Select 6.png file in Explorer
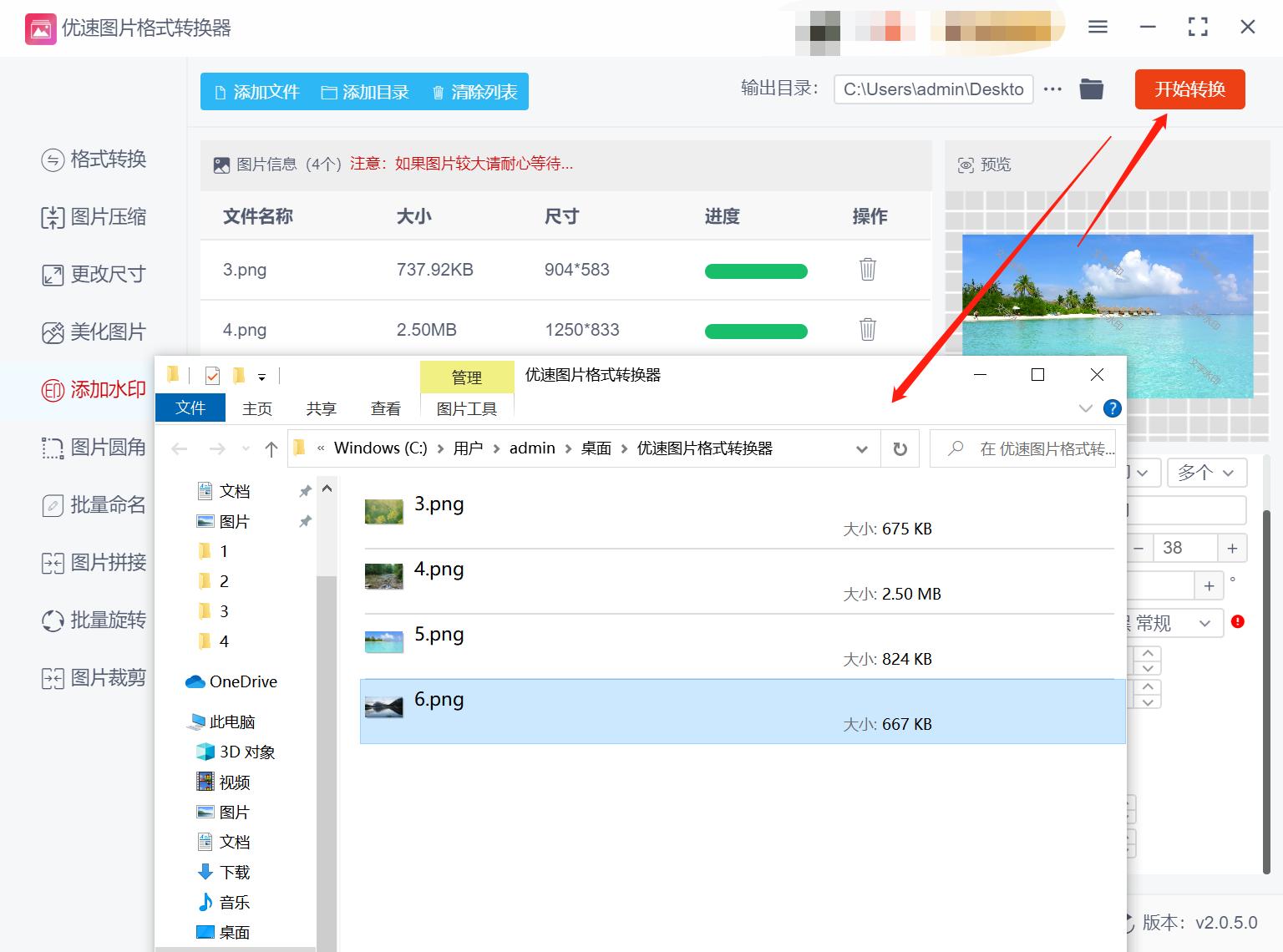Viewport: 1283px width, 952px height. click(743, 711)
